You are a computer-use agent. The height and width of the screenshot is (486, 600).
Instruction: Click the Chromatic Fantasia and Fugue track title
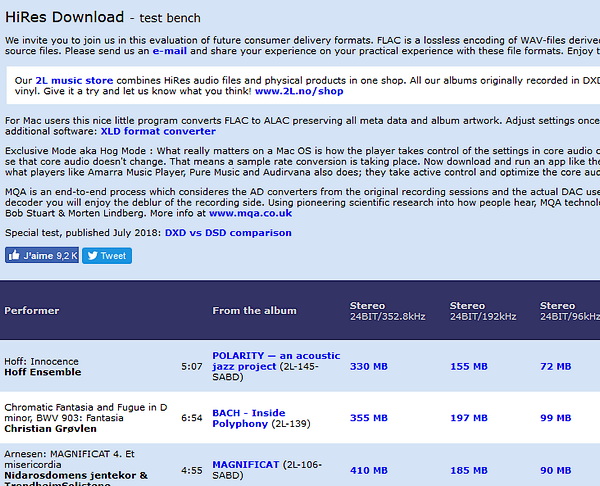(86, 413)
